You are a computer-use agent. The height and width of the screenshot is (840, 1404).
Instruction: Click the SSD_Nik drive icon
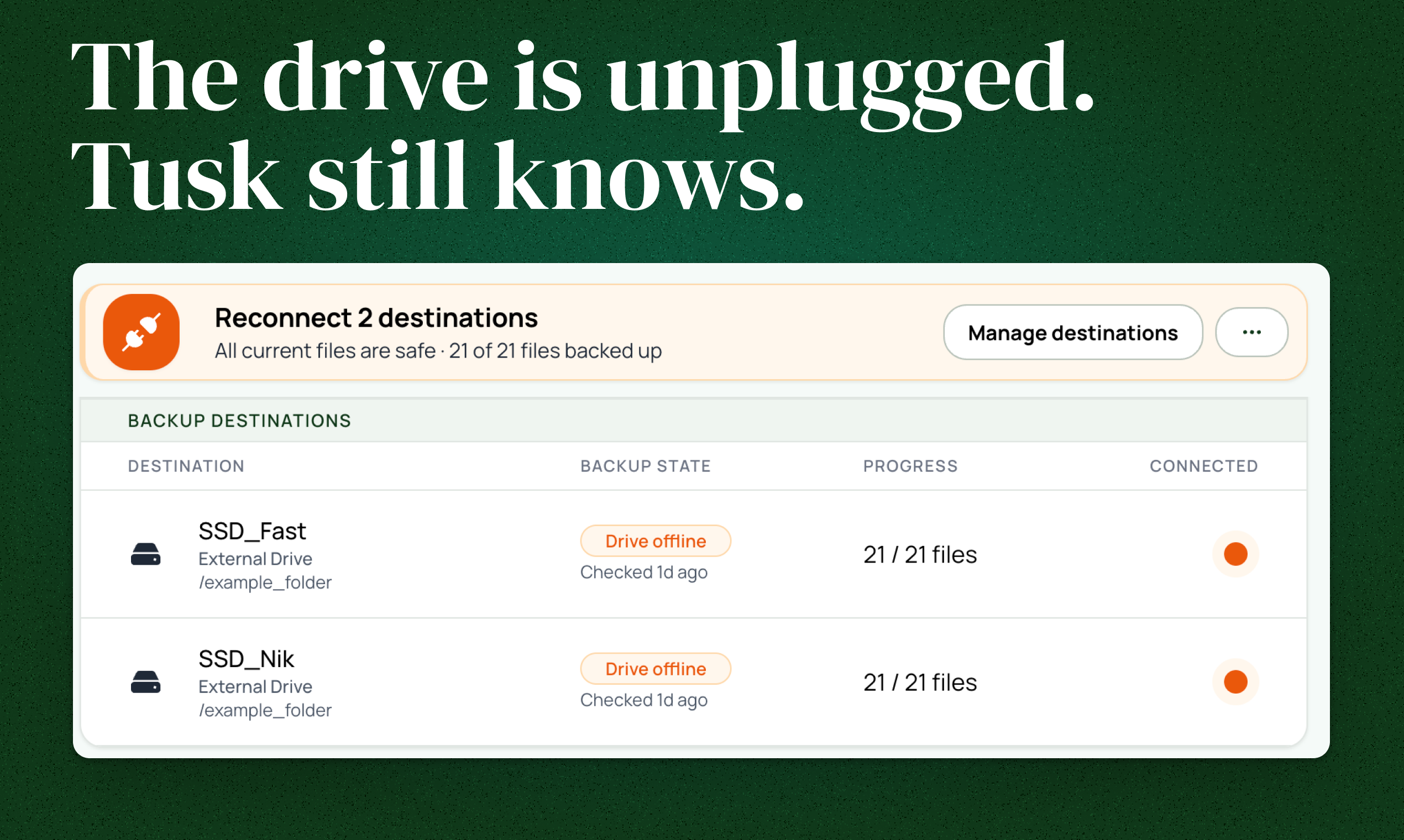pos(145,682)
